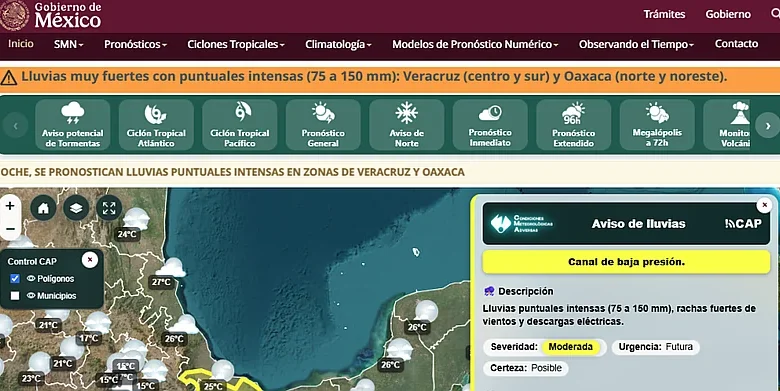Click the Certeza Posible tag
Screen dimensions: 780x391
(x=526, y=368)
